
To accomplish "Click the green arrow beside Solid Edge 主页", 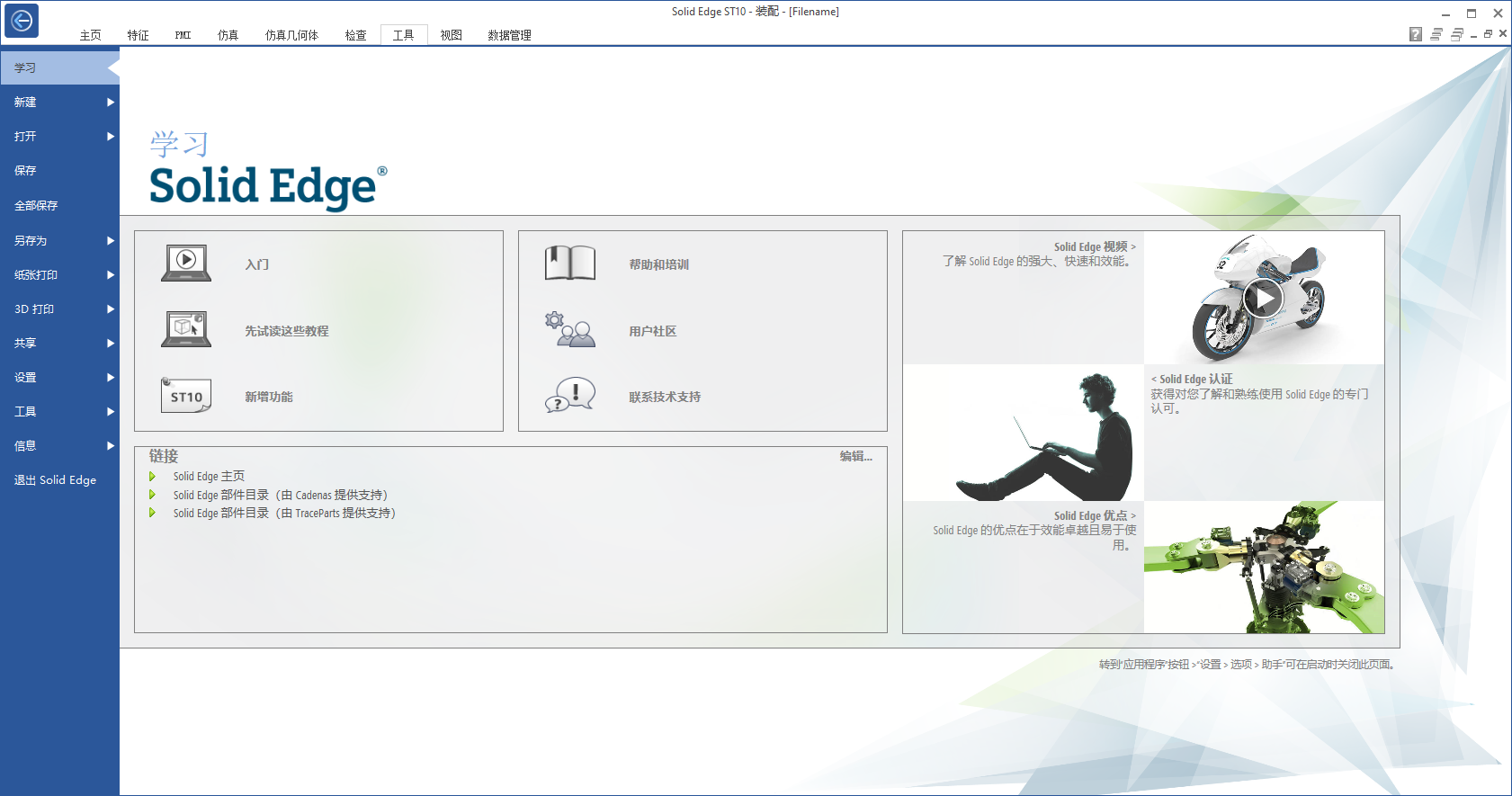I will point(152,477).
